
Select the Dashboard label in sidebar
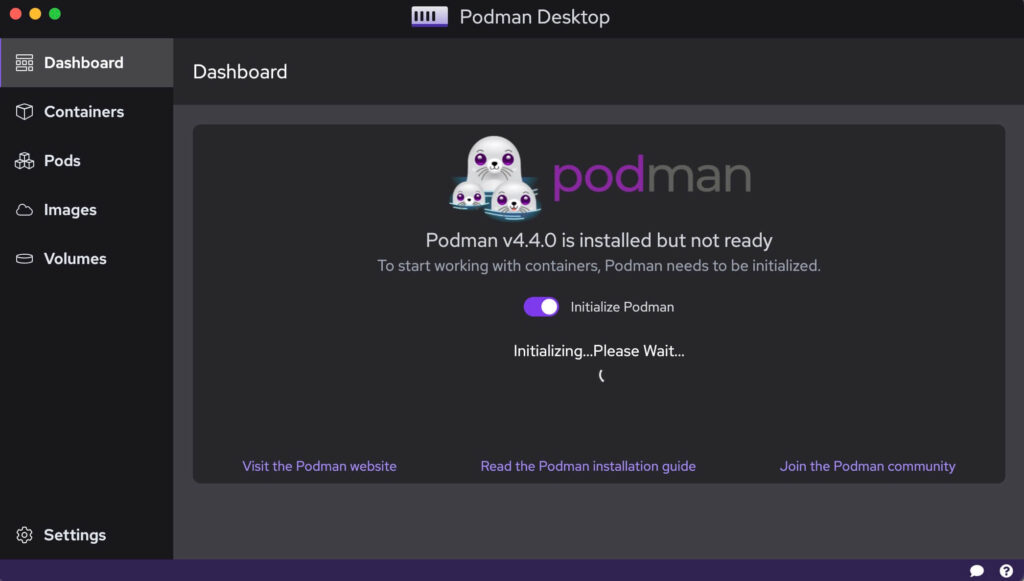pyautogui.click(x=84, y=63)
